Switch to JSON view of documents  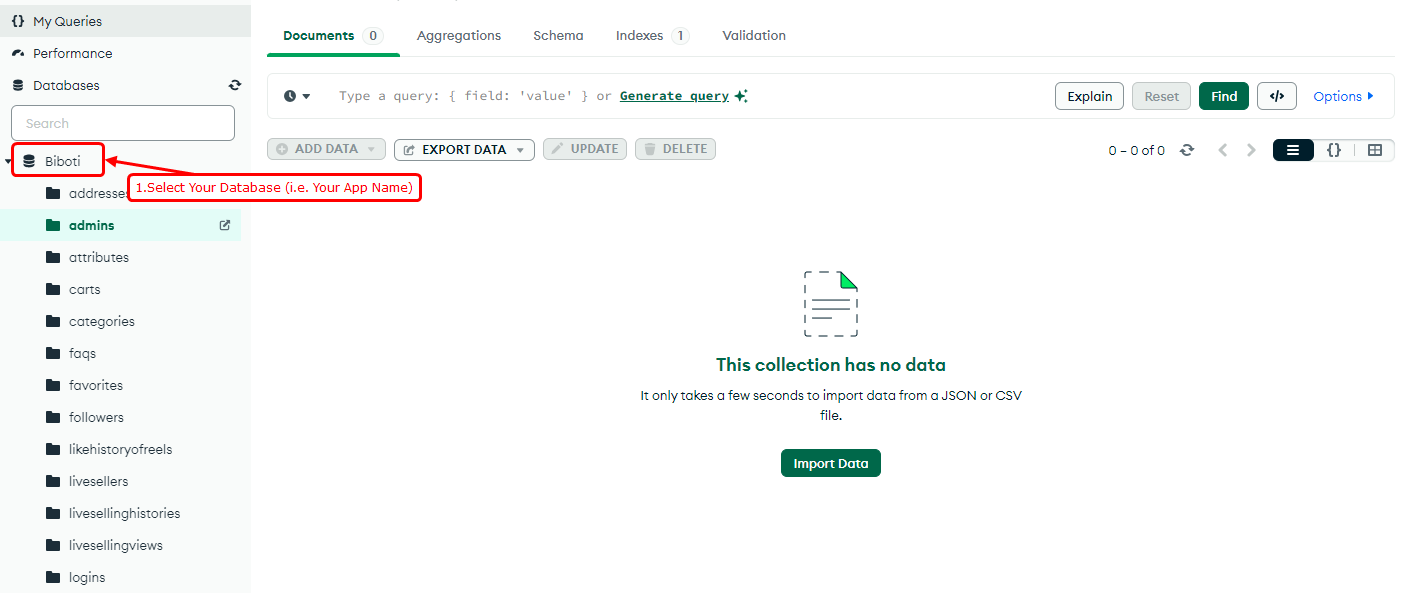point(1334,150)
